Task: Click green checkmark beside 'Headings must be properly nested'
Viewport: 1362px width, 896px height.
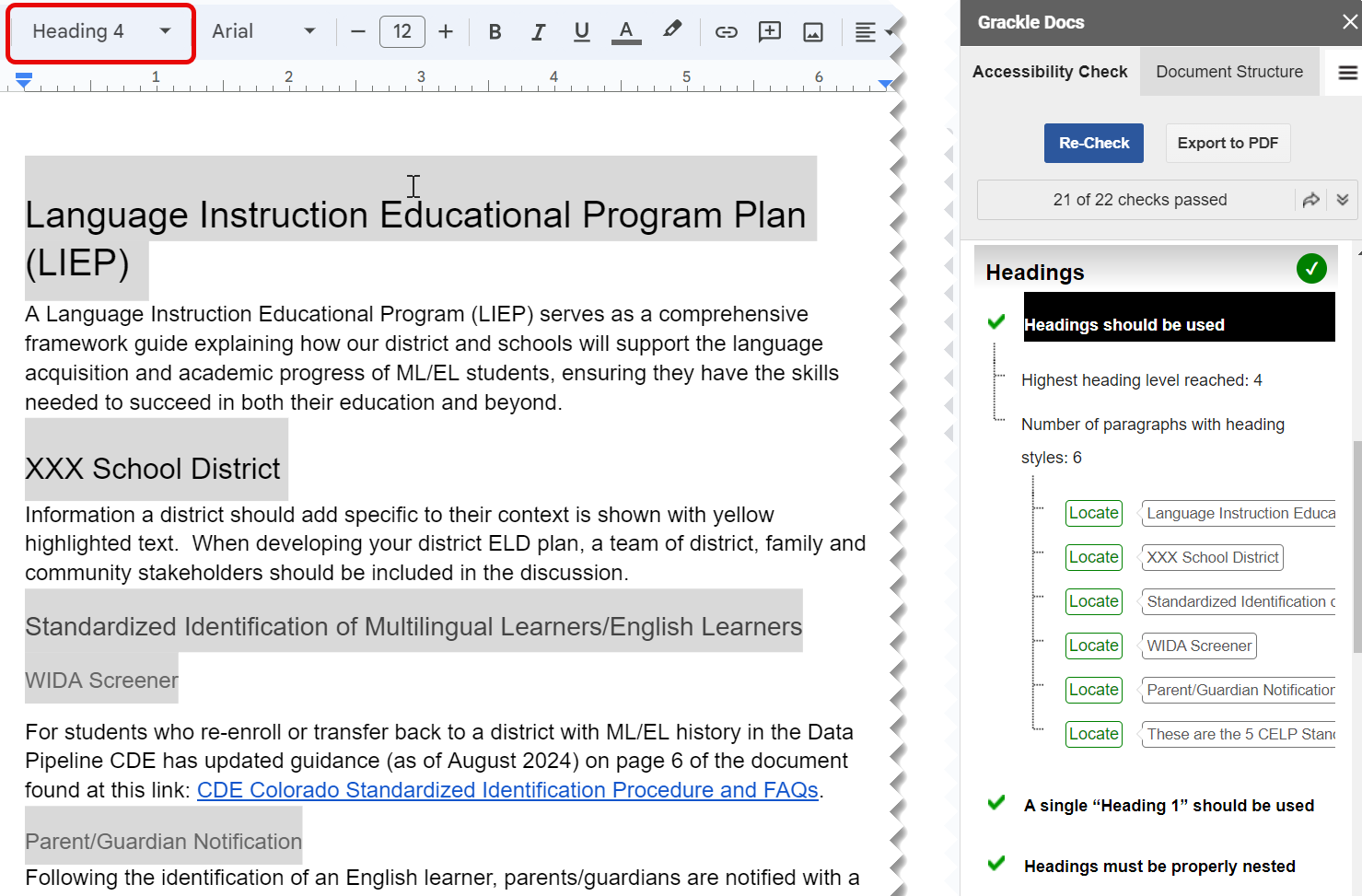Action: click(x=996, y=864)
